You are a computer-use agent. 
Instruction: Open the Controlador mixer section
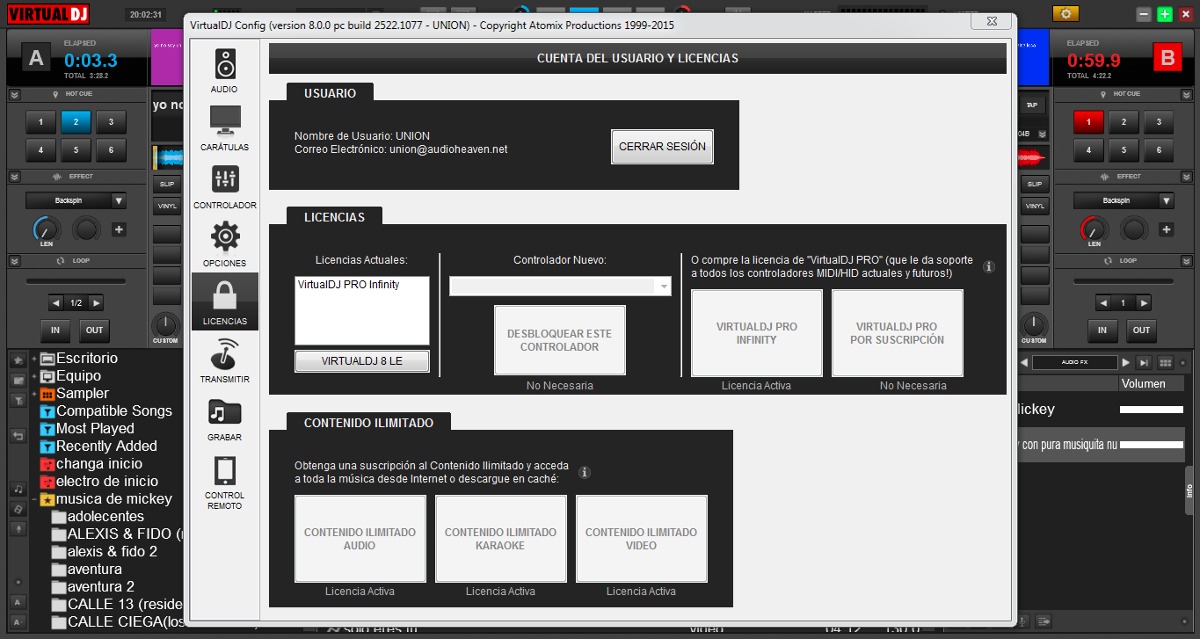pos(225,186)
